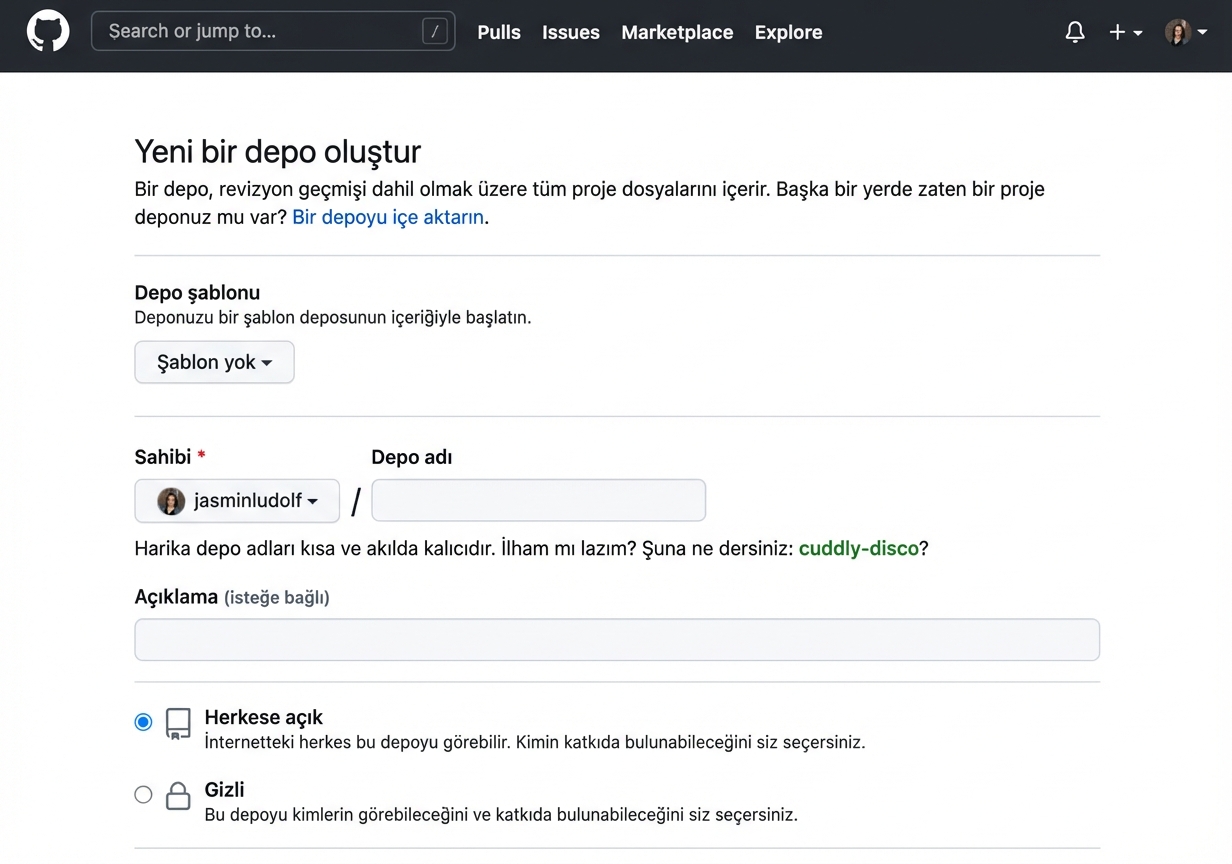Click the book icon next to Herkese açık

pos(178,722)
